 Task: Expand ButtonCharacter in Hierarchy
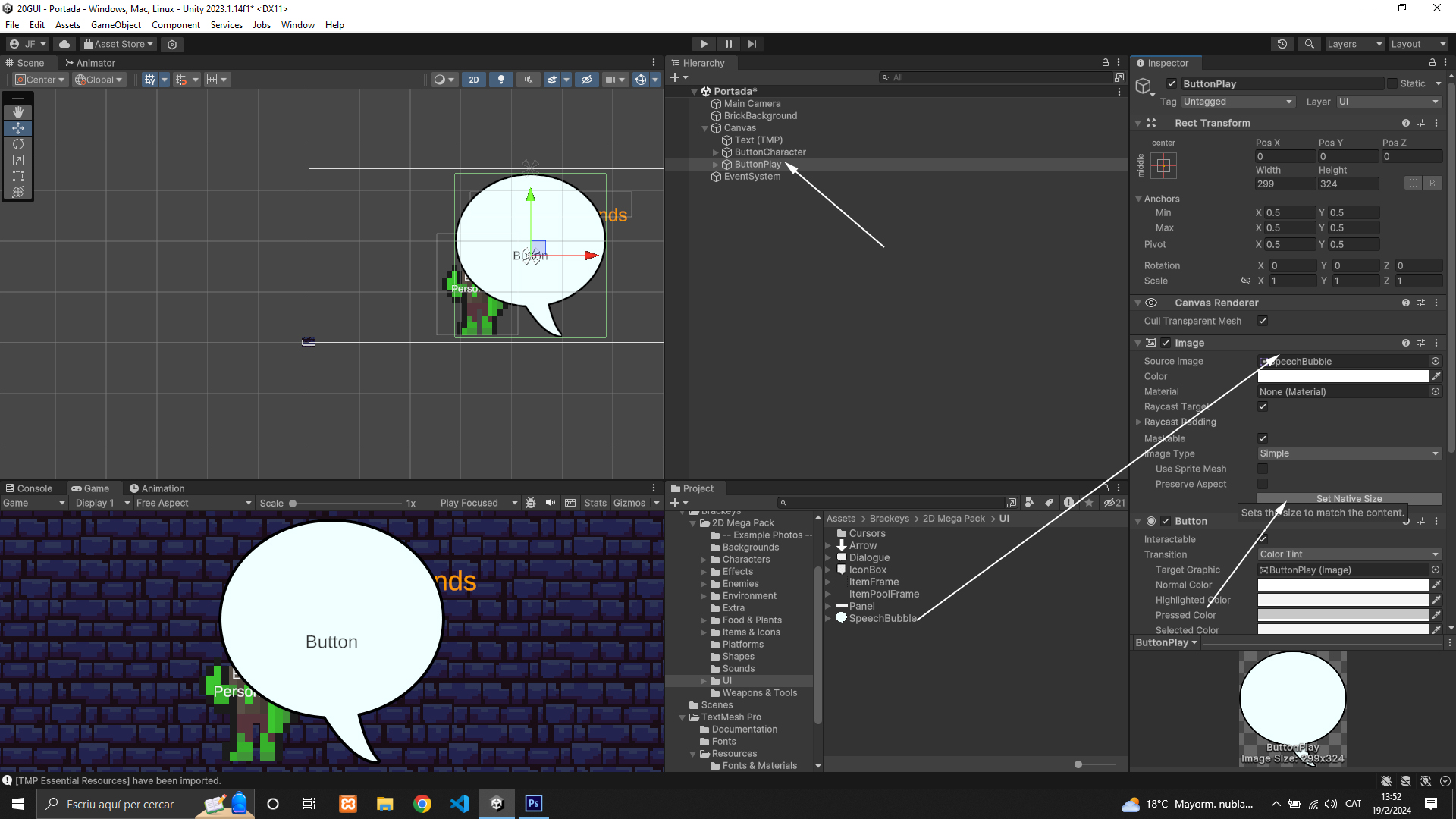[x=715, y=152]
